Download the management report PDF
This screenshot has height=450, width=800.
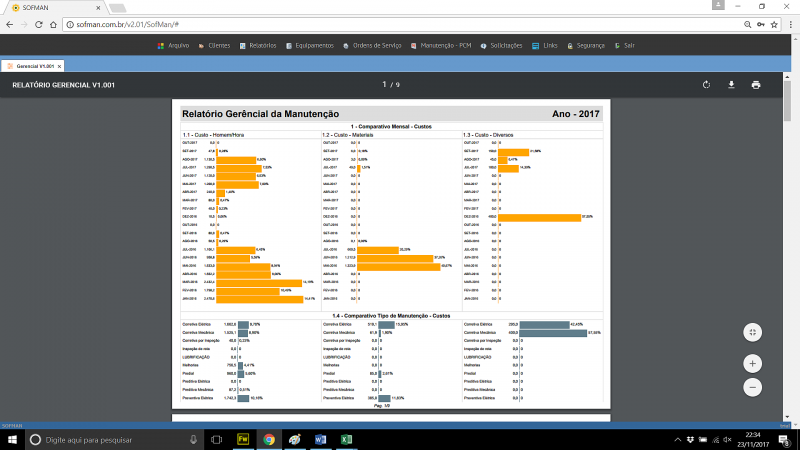731,85
